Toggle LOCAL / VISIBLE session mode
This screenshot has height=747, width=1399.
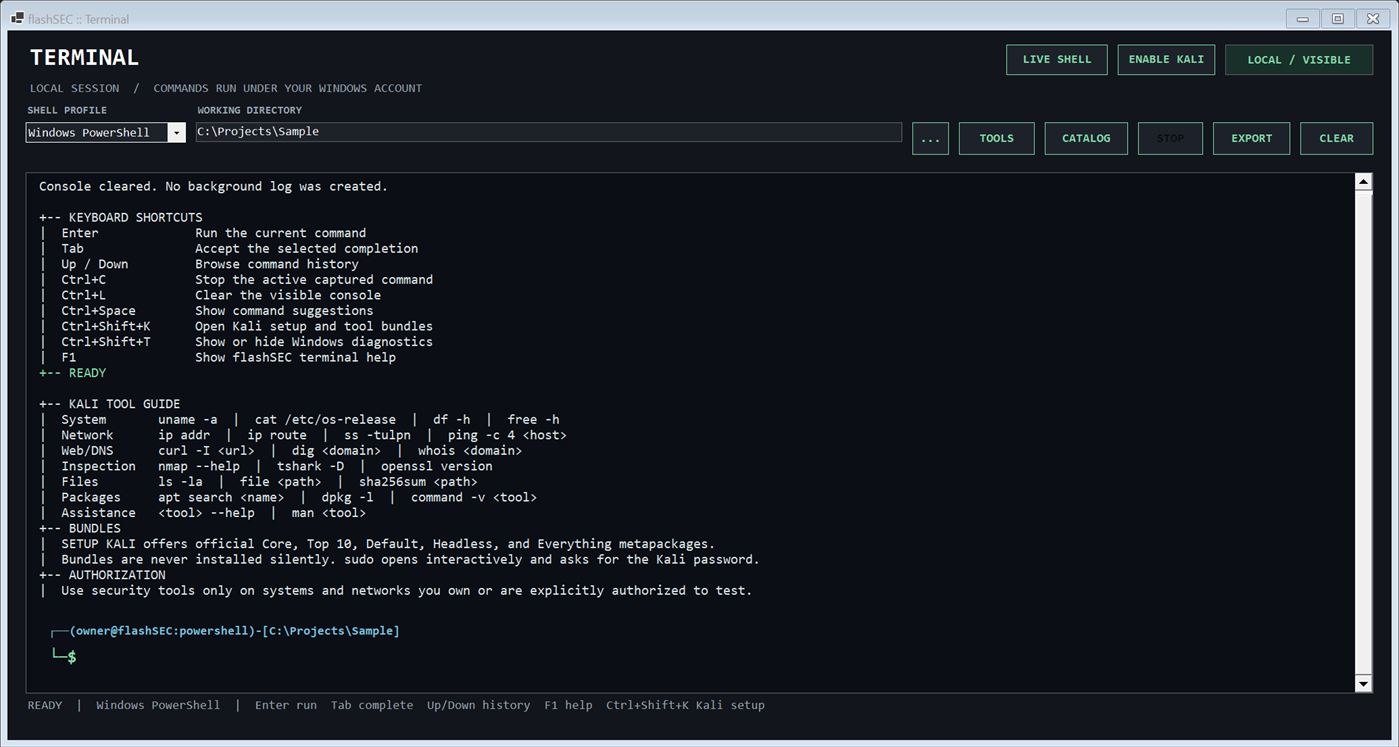click(1299, 59)
